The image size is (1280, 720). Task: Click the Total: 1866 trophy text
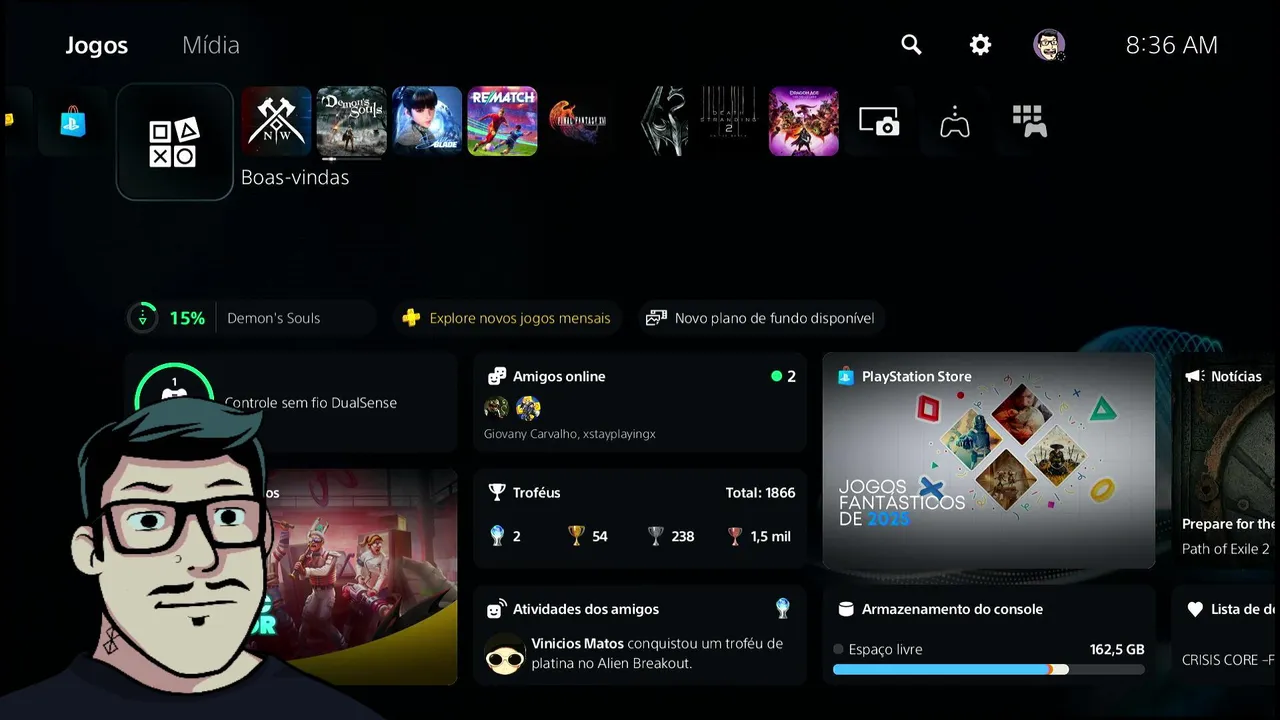761,493
